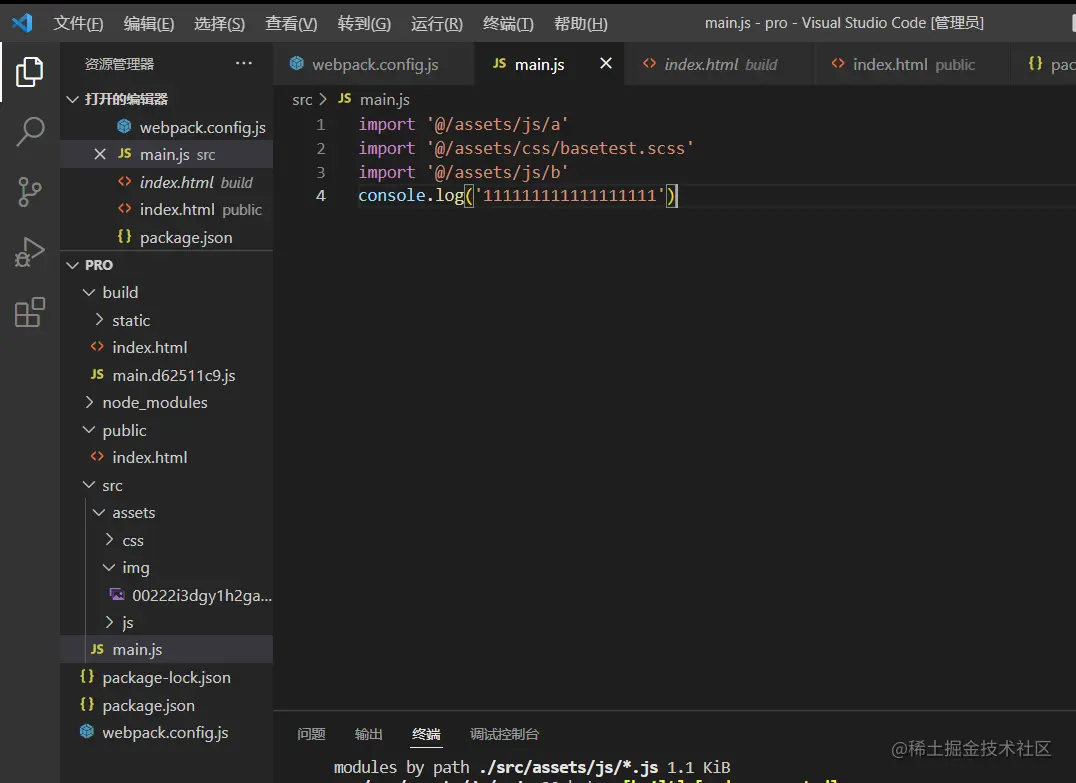
Task: Open the 文件(F) menu
Action: (78, 23)
